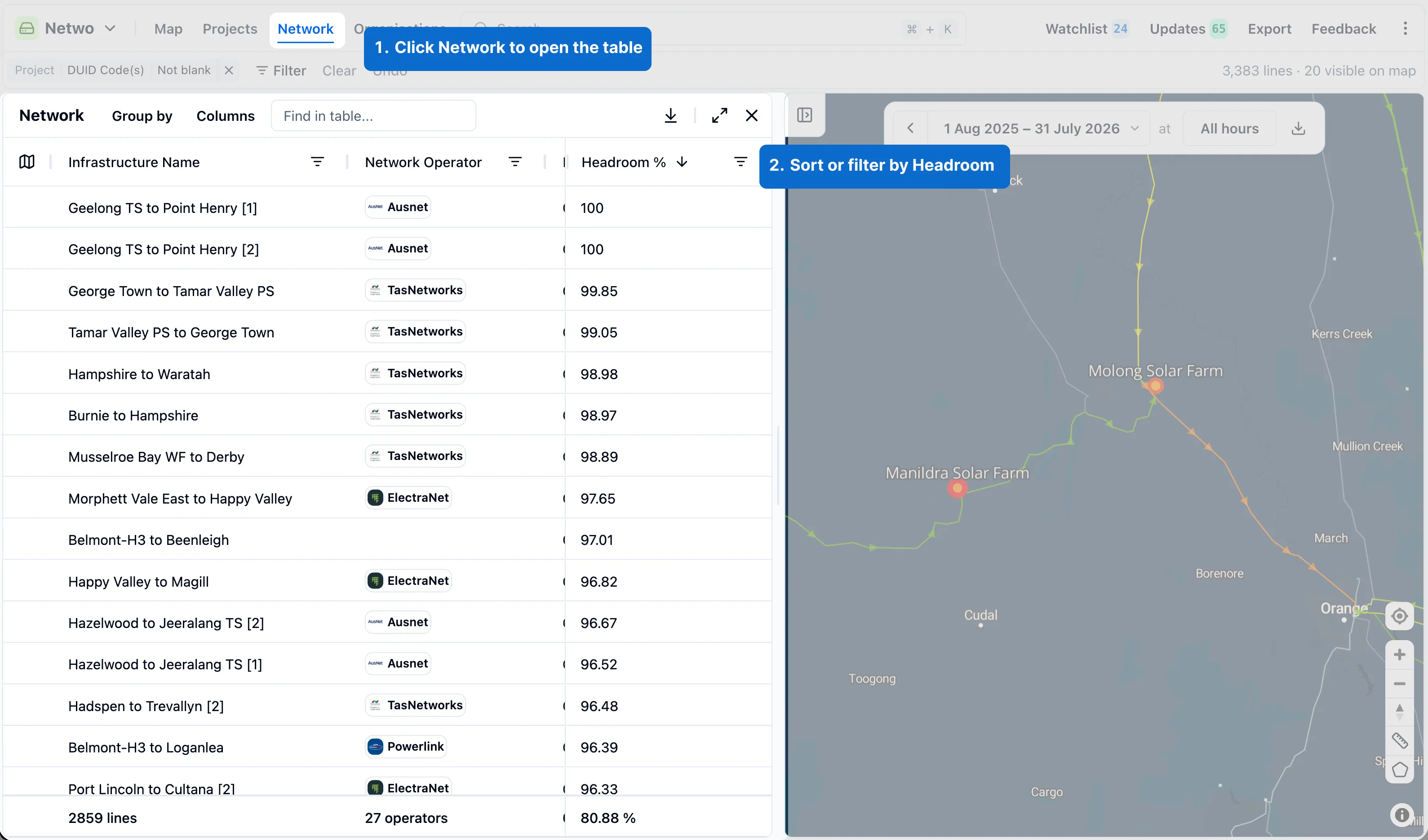The height and width of the screenshot is (840, 1428).
Task: Zoom out on the map
Action: point(1400,684)
